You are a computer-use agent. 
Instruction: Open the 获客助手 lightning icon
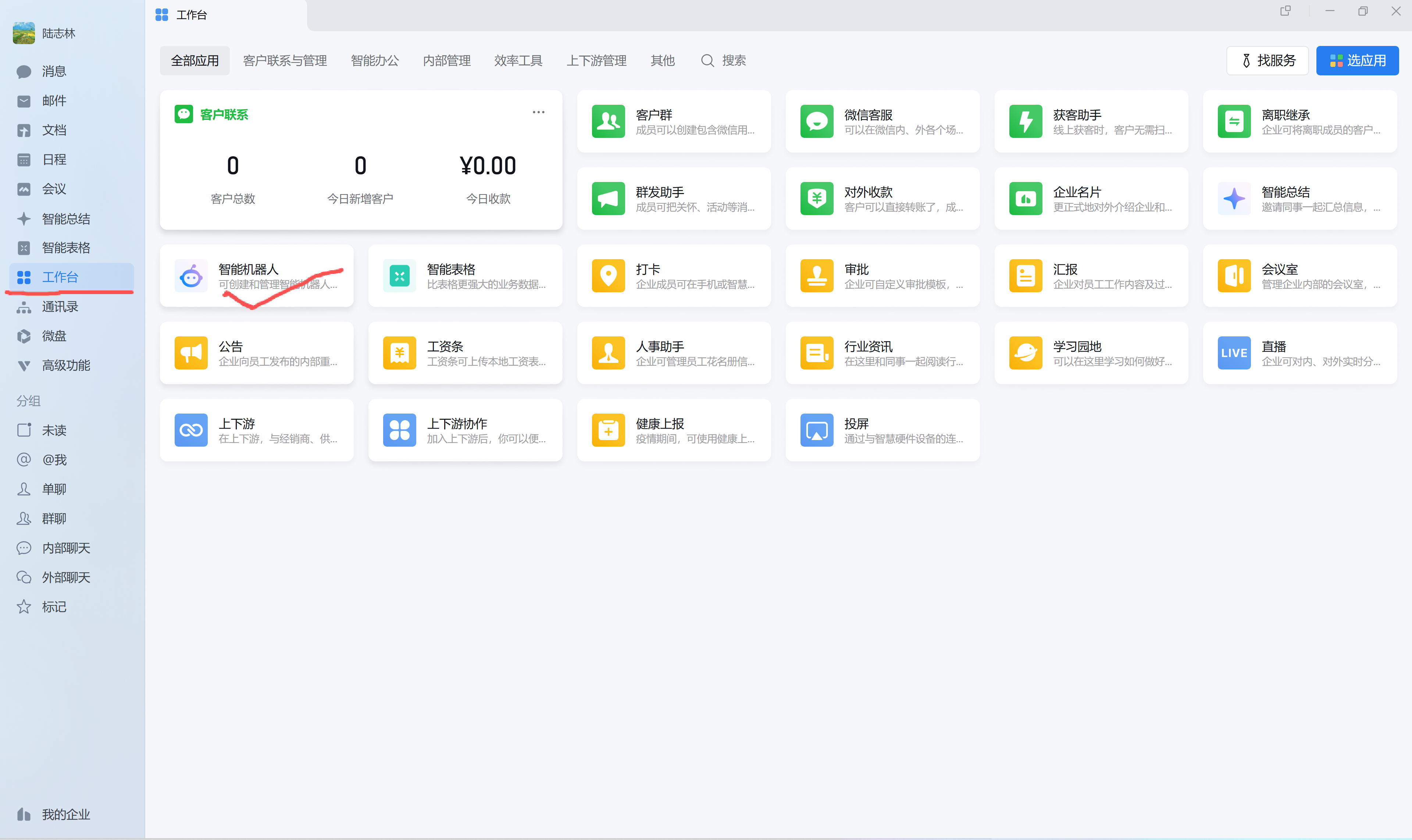[1025, 121]
